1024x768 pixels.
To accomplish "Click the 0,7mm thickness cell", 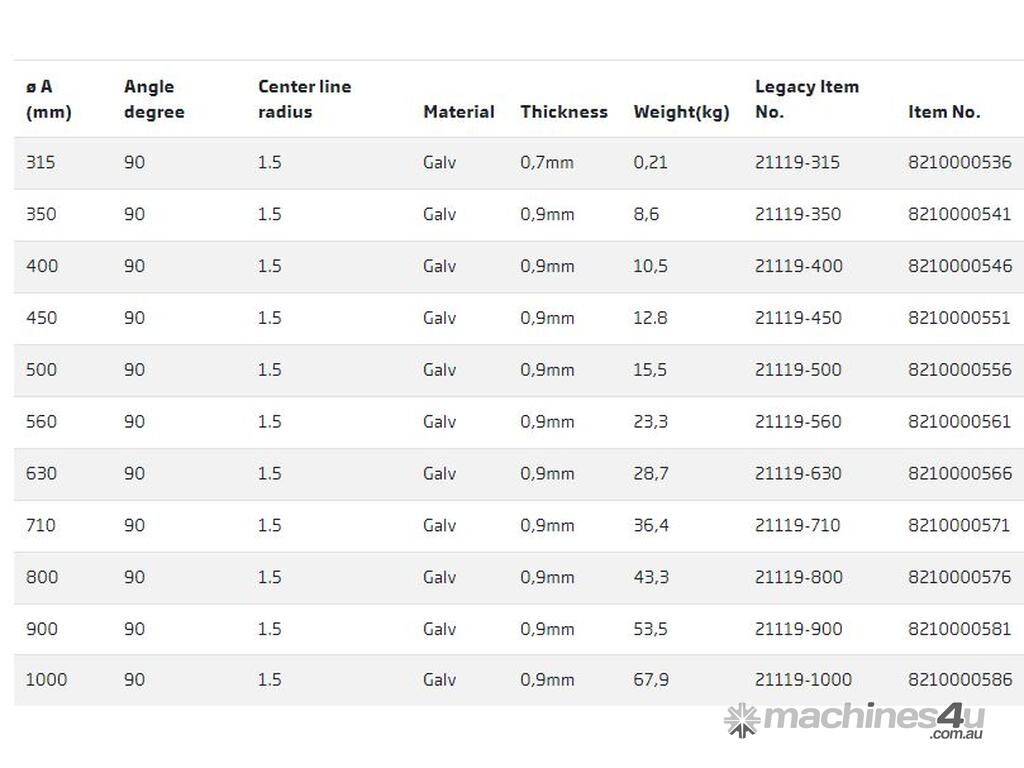I will (x=547, y=162).
